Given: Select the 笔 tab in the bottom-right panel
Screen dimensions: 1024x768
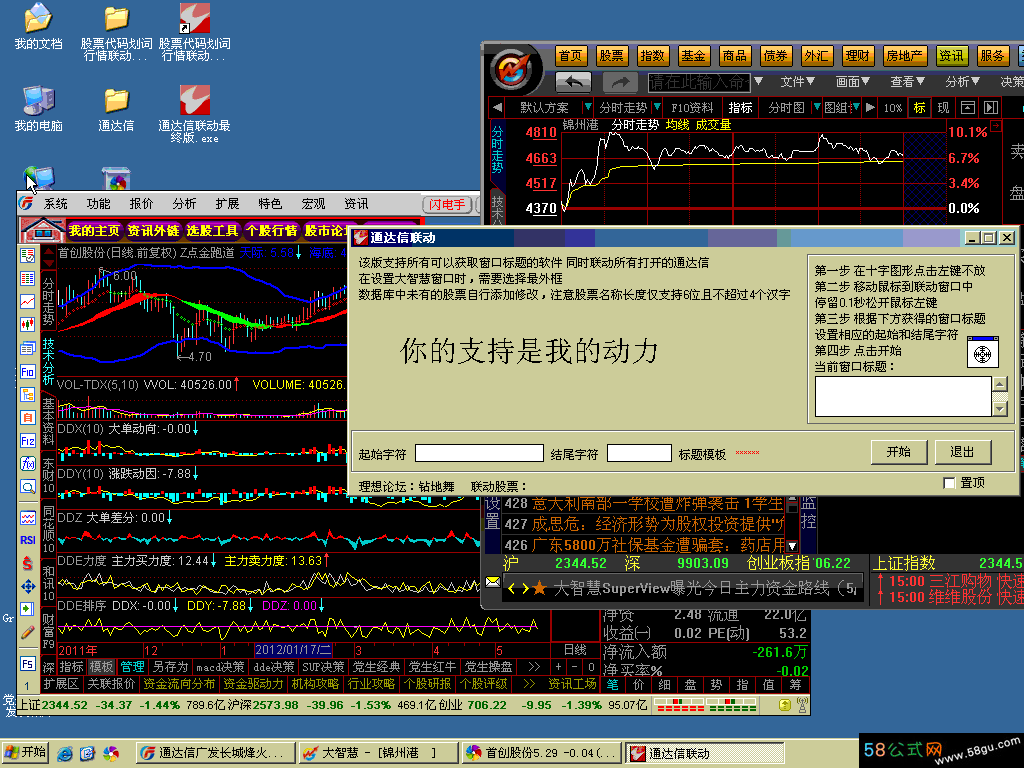Looking at the screenshot, I should [613, 684].
